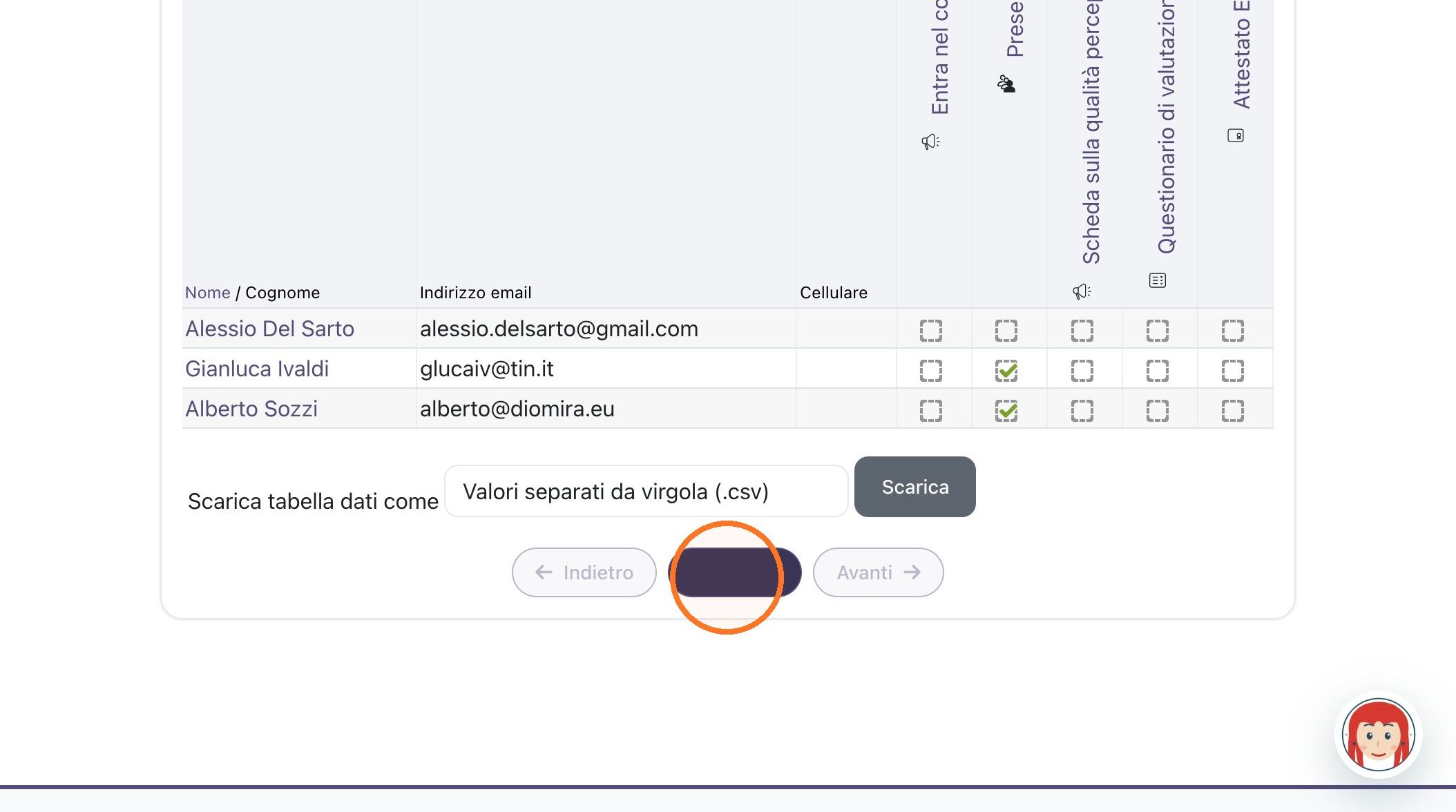
Task: Go back with the Indietro button
Action: tap(584, 572)
